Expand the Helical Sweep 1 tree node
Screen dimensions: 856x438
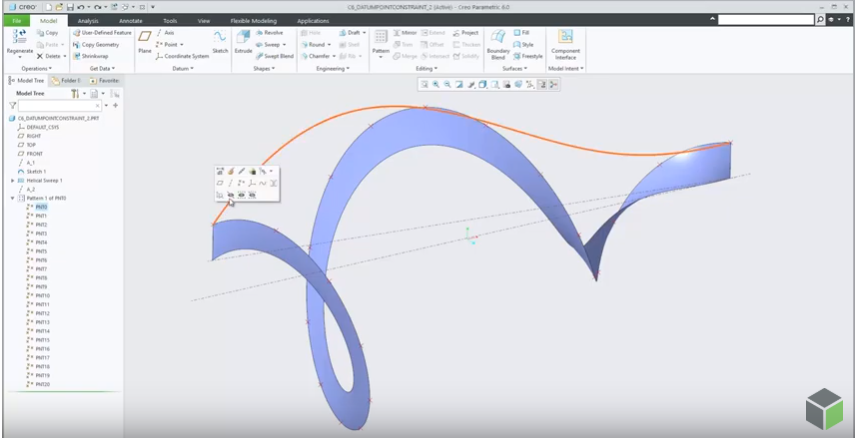[12, 180]
